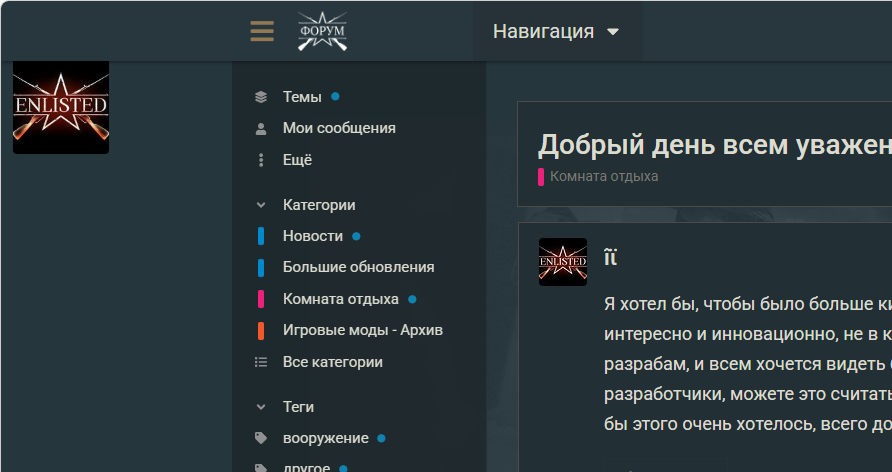Expand the Ещё menu
The width and height of the screenshot is (892, 472).
(x=297, y=160)
